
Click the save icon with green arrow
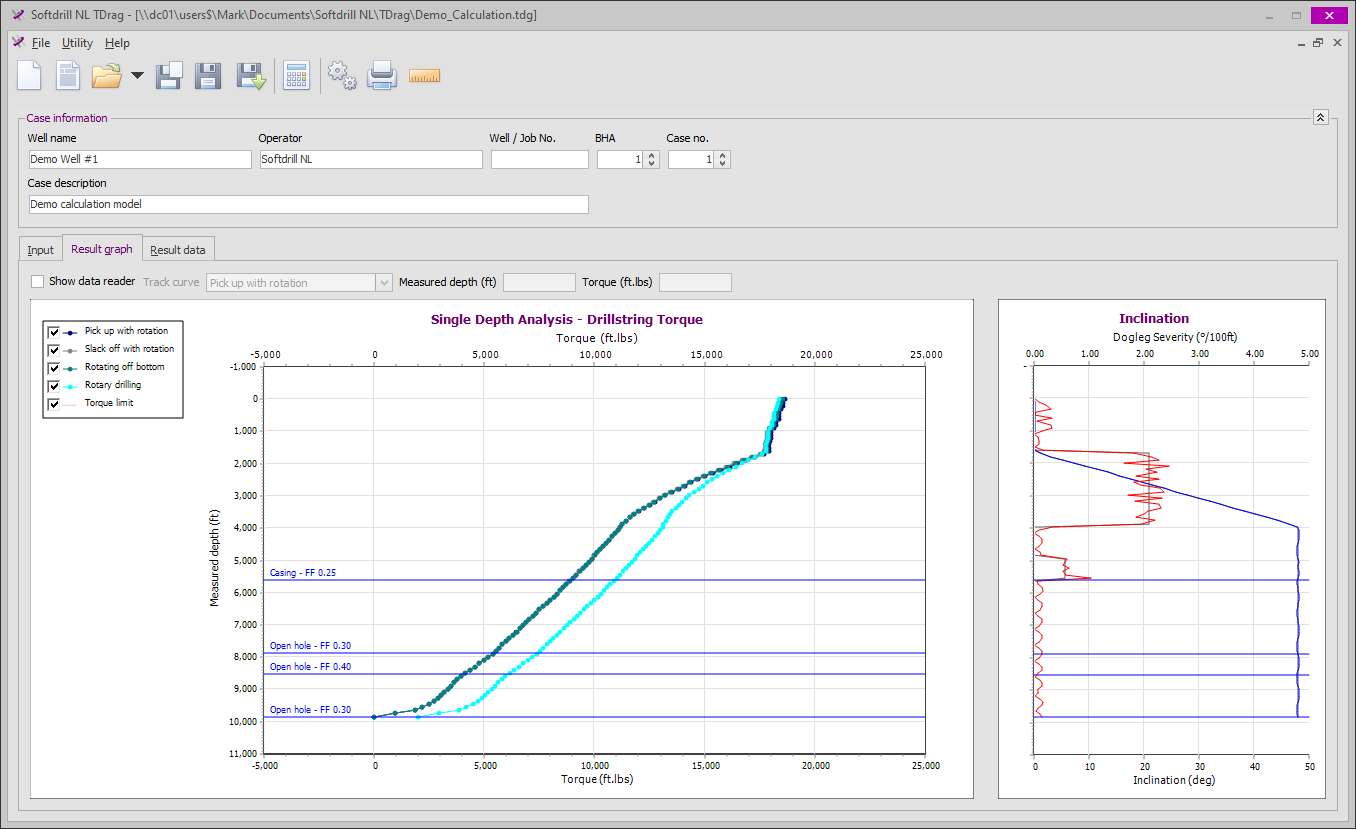point(250,76)
